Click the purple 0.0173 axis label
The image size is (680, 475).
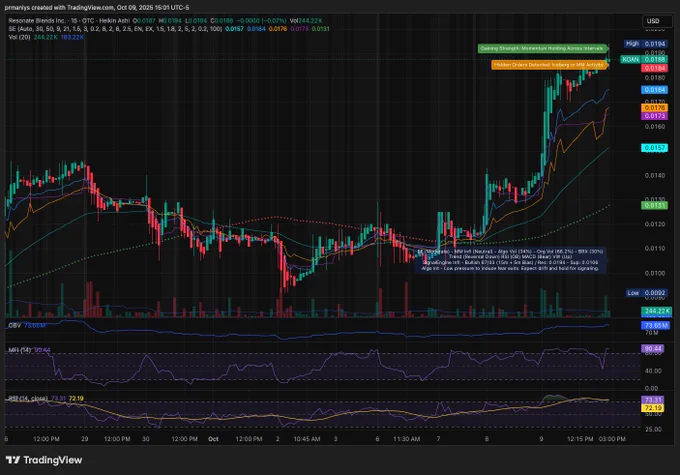[654, 116]
